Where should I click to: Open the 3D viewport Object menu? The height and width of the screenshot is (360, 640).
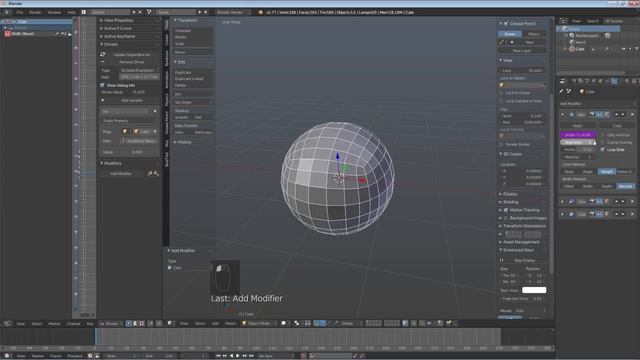(x=230, y=323)
